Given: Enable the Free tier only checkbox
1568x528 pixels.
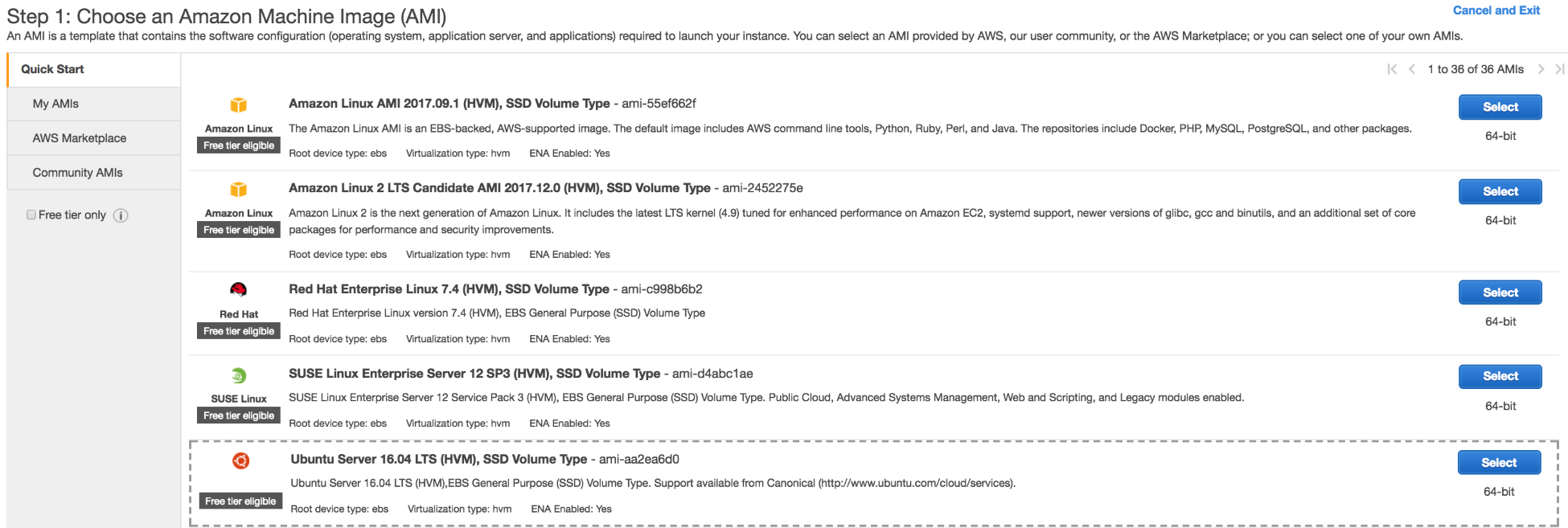Looking at the screenshot, I should tap(31, 215).
